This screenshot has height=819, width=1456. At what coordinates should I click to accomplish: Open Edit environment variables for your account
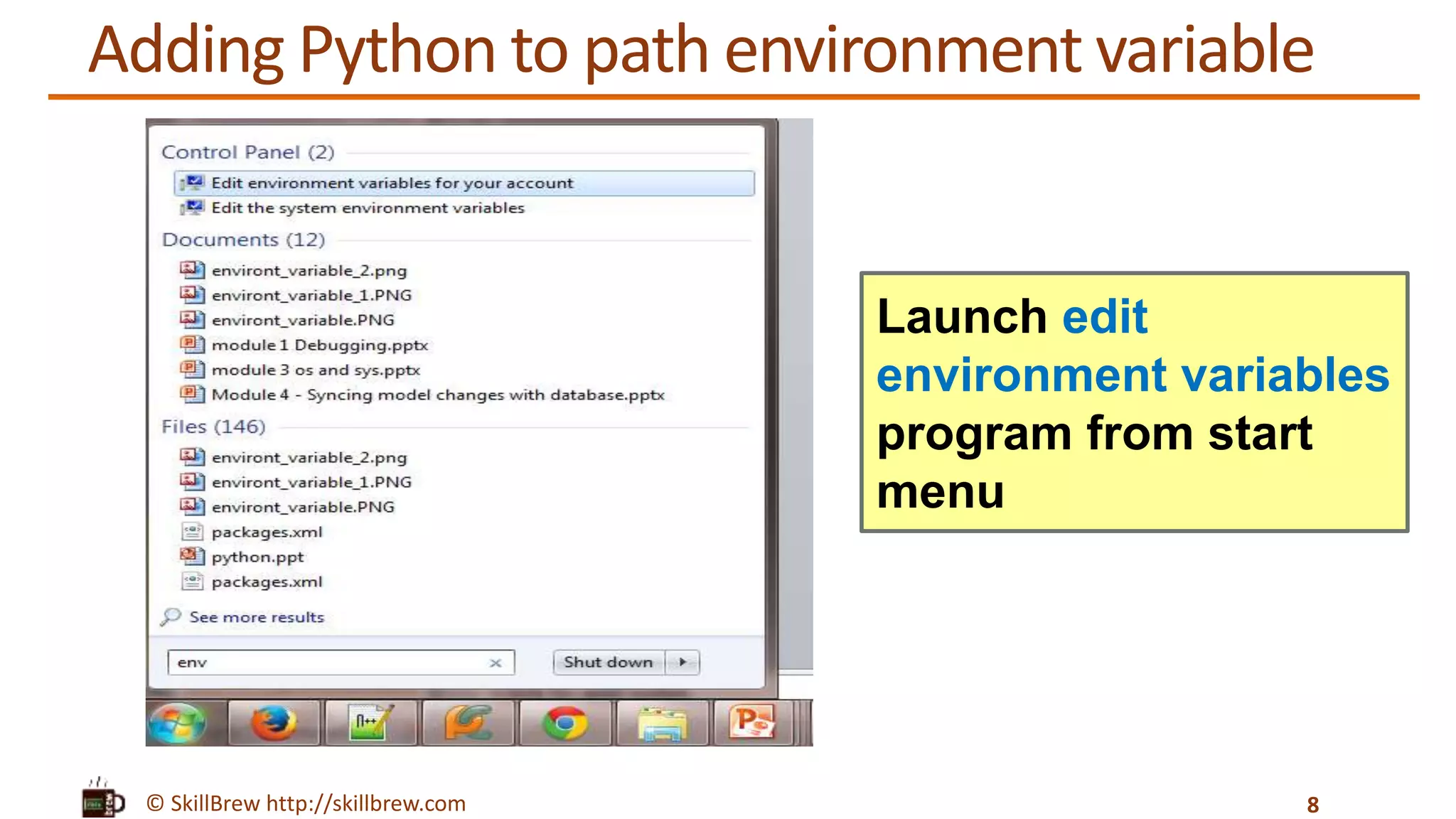tap(392, 183)
